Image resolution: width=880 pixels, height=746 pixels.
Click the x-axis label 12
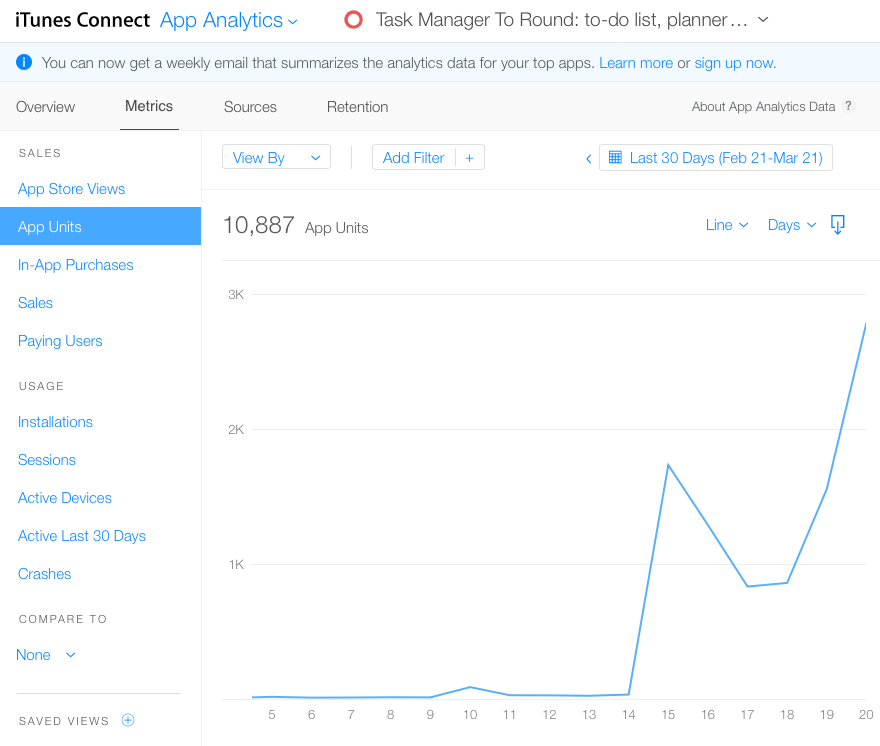[549, 715]
